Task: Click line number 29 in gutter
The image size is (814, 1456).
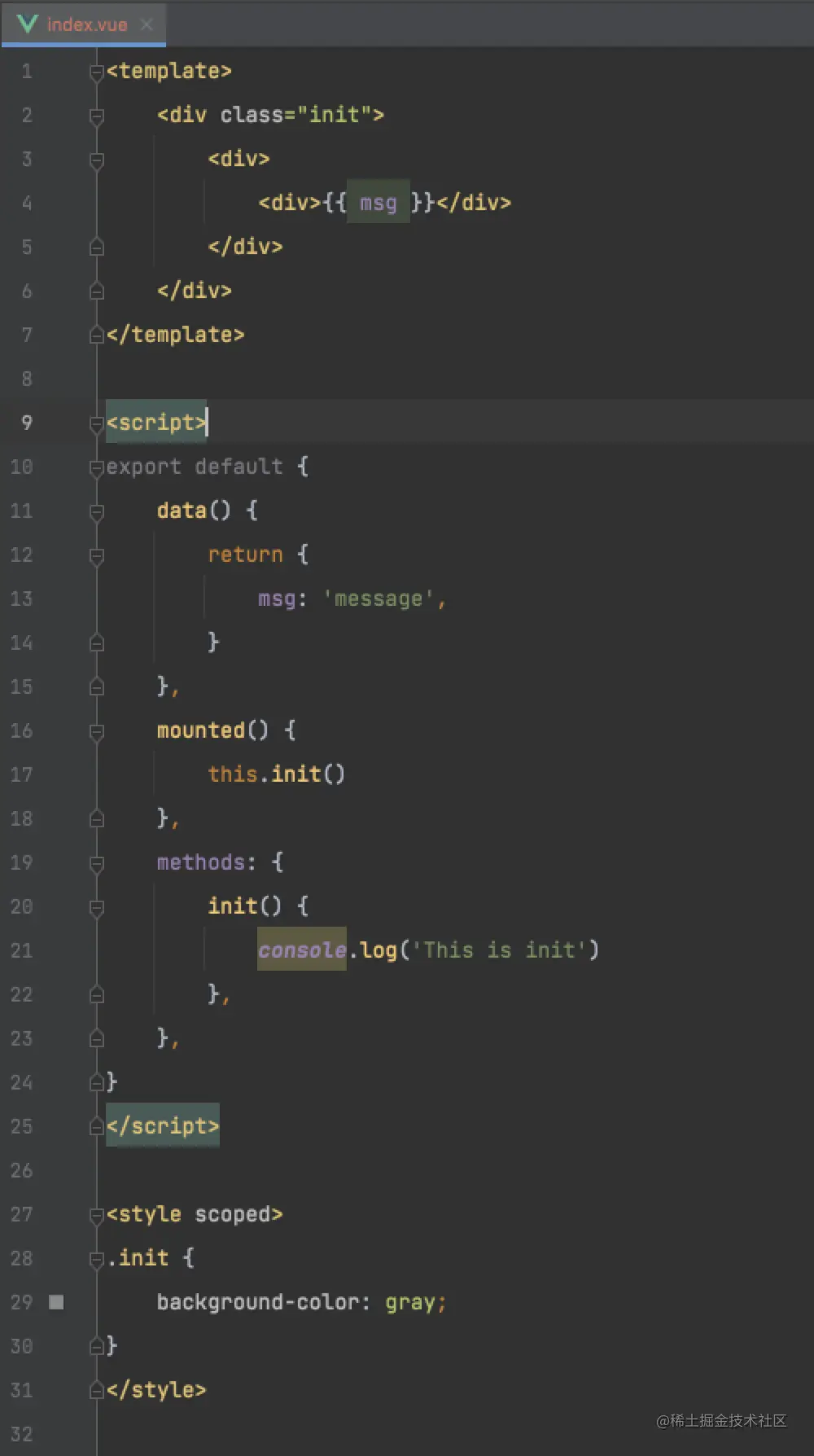Action: [x=22, y=1302]
